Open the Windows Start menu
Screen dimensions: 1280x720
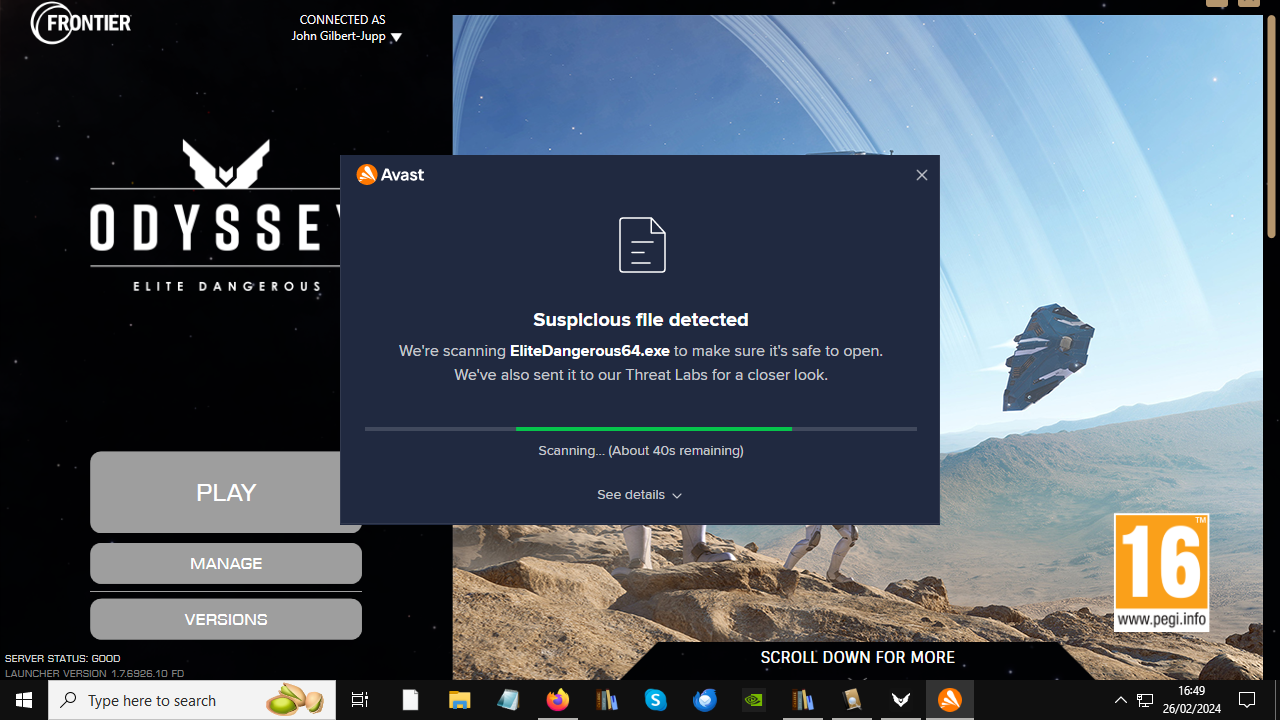point(24,700)
